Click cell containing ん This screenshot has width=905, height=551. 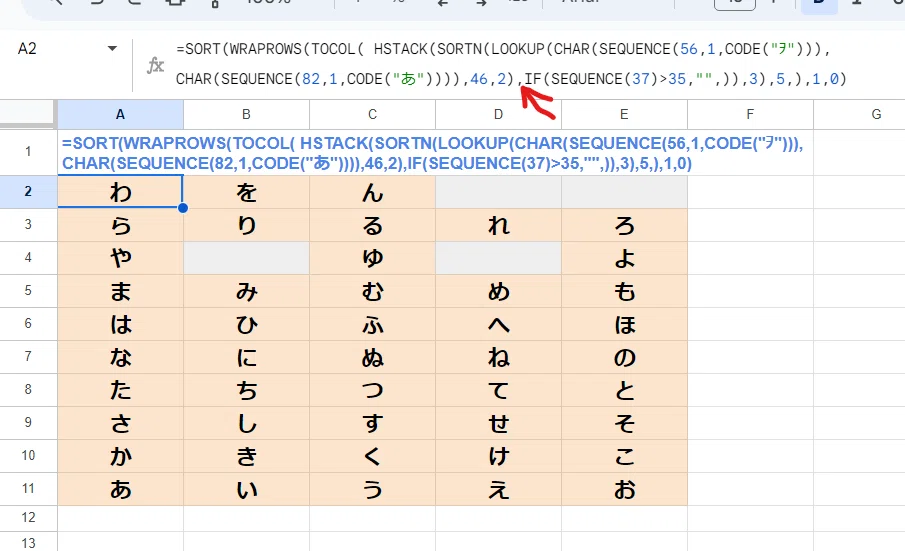[372, 192]
